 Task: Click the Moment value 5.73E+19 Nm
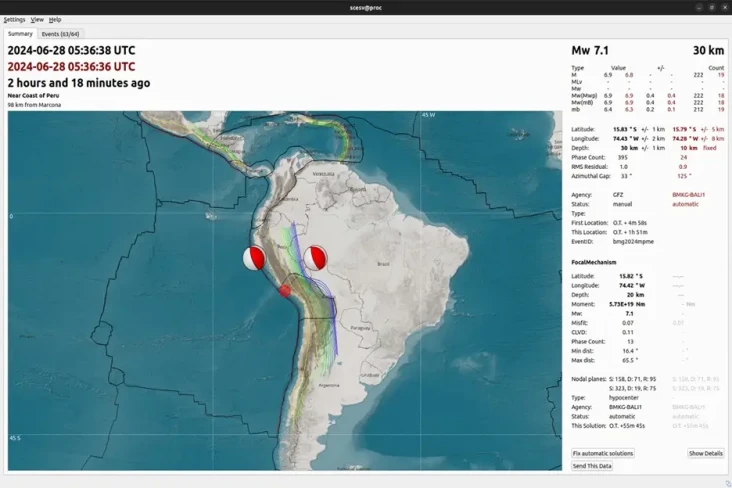[x=627, y=304]
